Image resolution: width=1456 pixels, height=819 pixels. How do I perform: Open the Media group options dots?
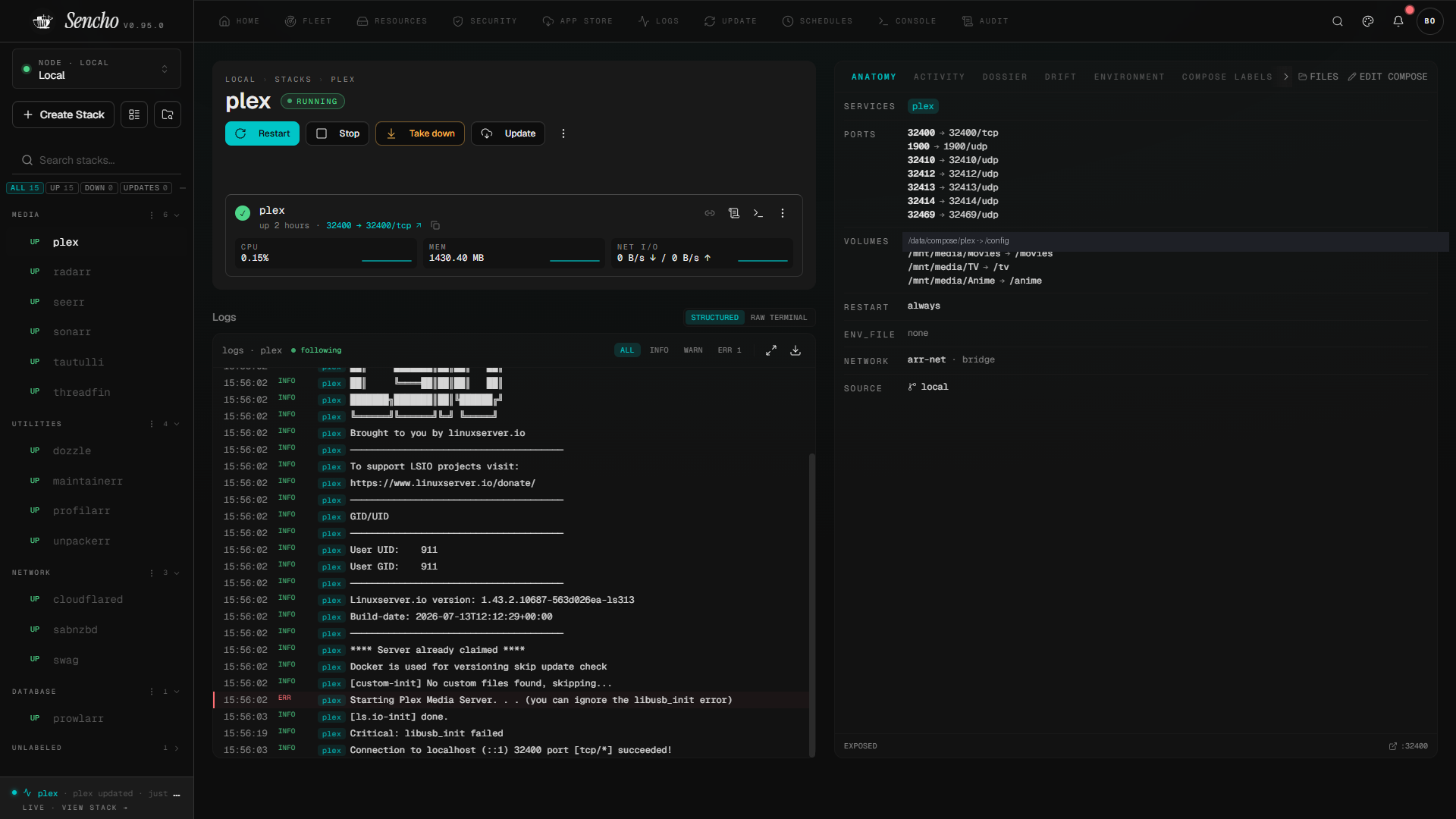point(152,215)
